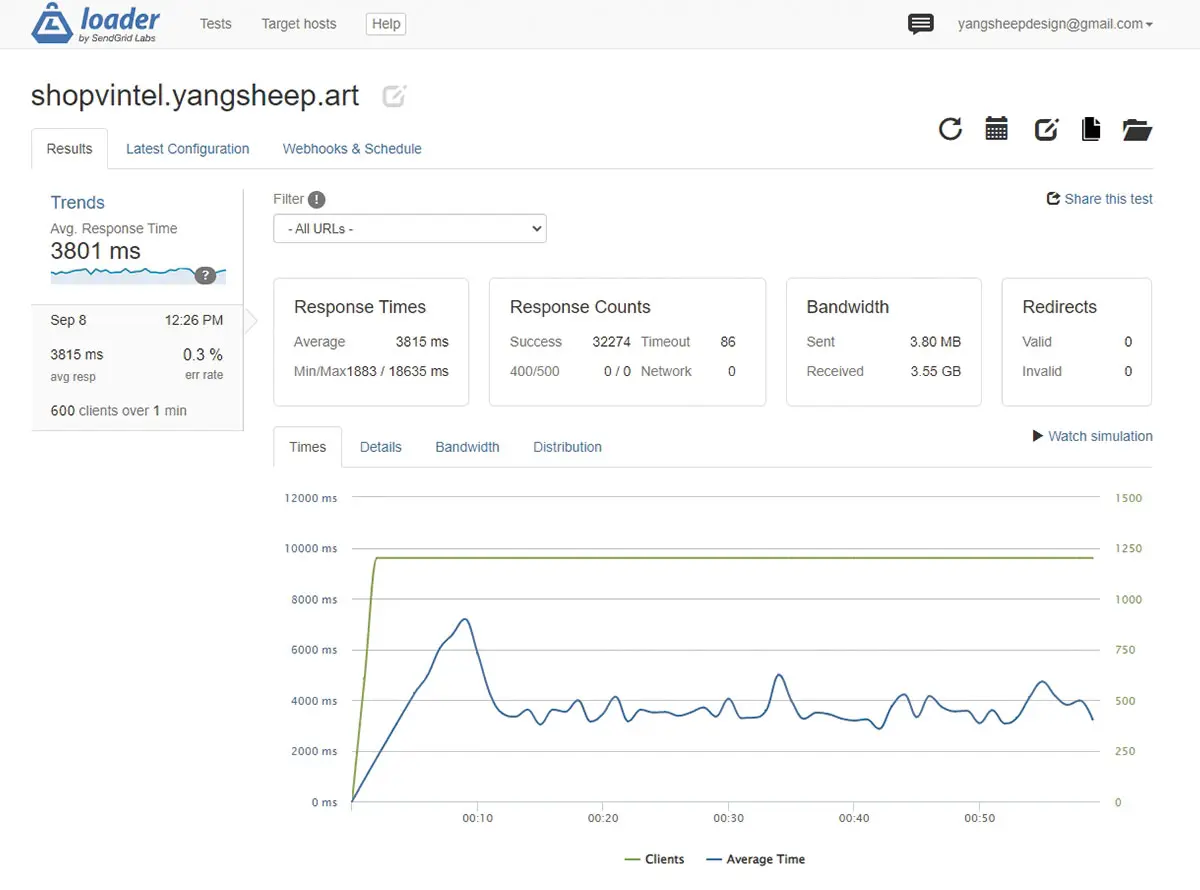This screenshot has width=1200, height=890.
Task: Click the shopvintel.yangsheep.art title
Action: 195,95
